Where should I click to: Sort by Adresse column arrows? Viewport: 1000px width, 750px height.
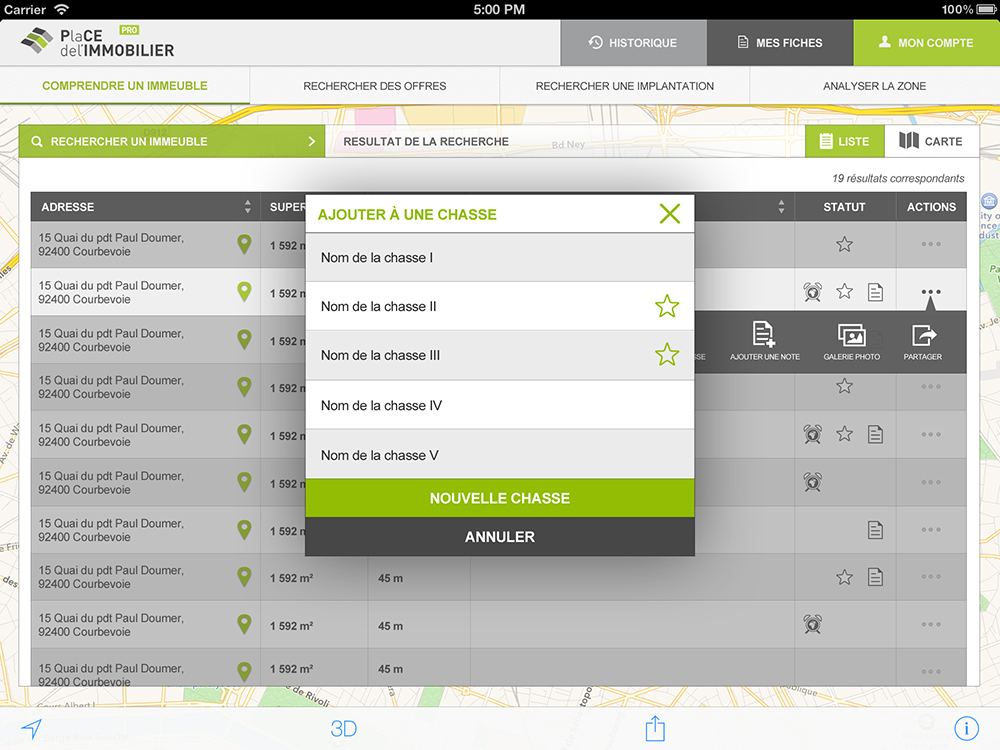248,207
